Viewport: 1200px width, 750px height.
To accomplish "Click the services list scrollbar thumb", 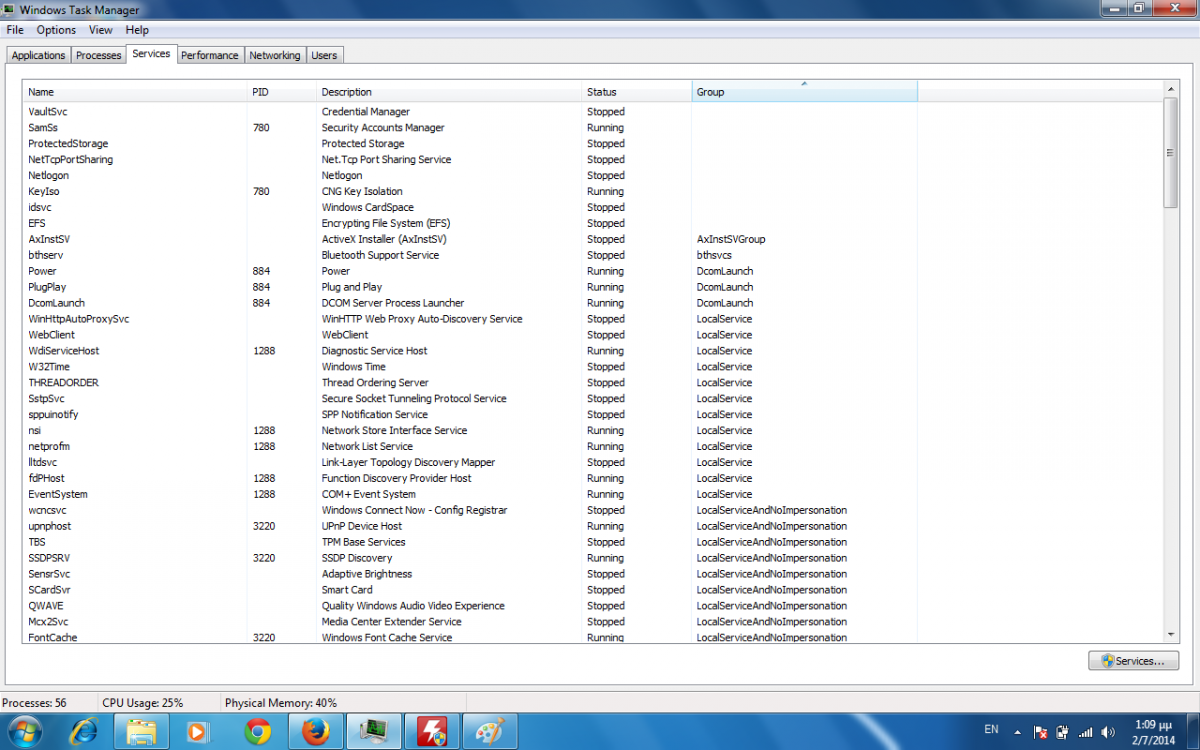I will [x=1171, y=153].
